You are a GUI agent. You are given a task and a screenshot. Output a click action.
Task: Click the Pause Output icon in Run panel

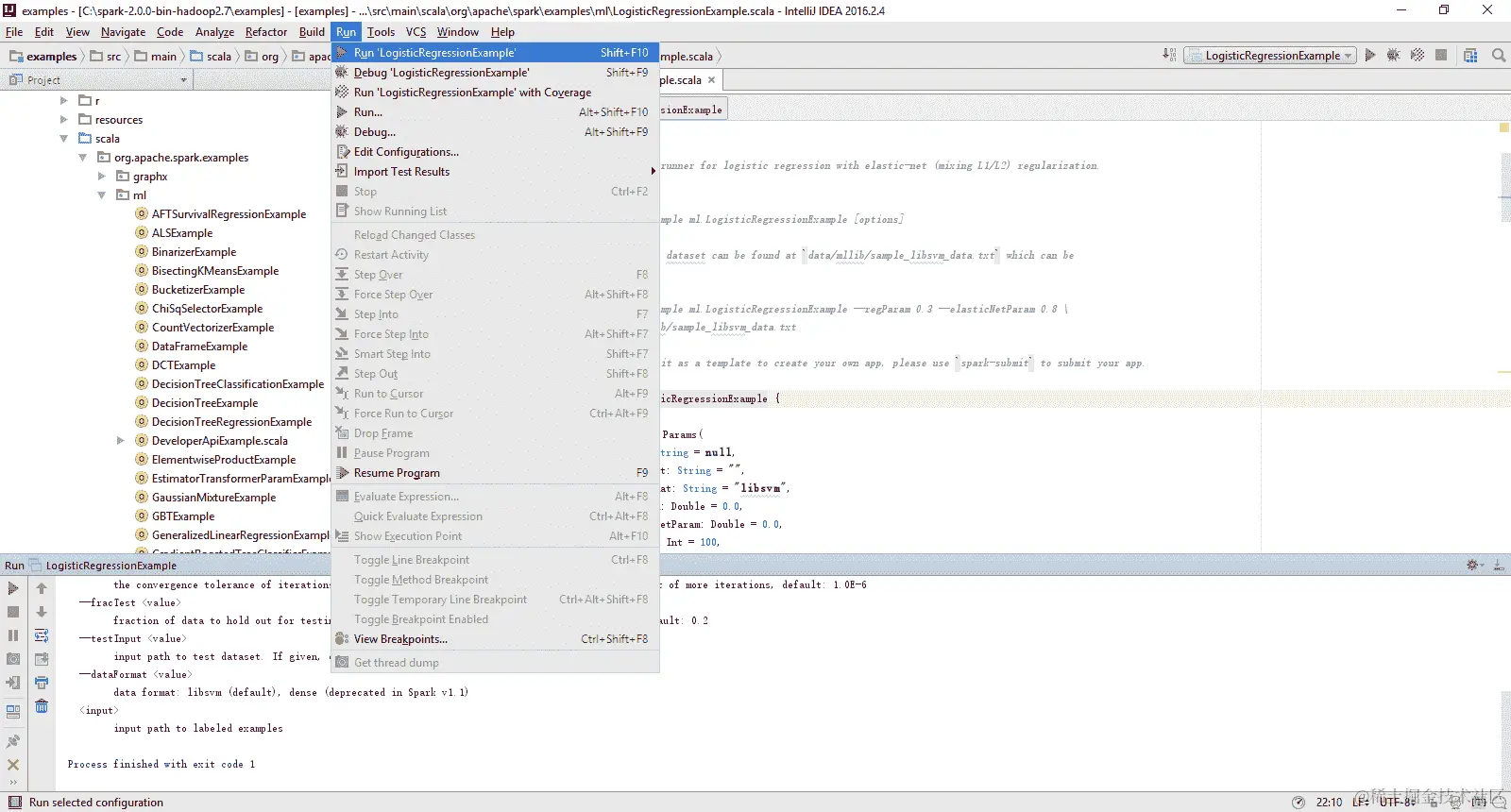pos(13,635)
